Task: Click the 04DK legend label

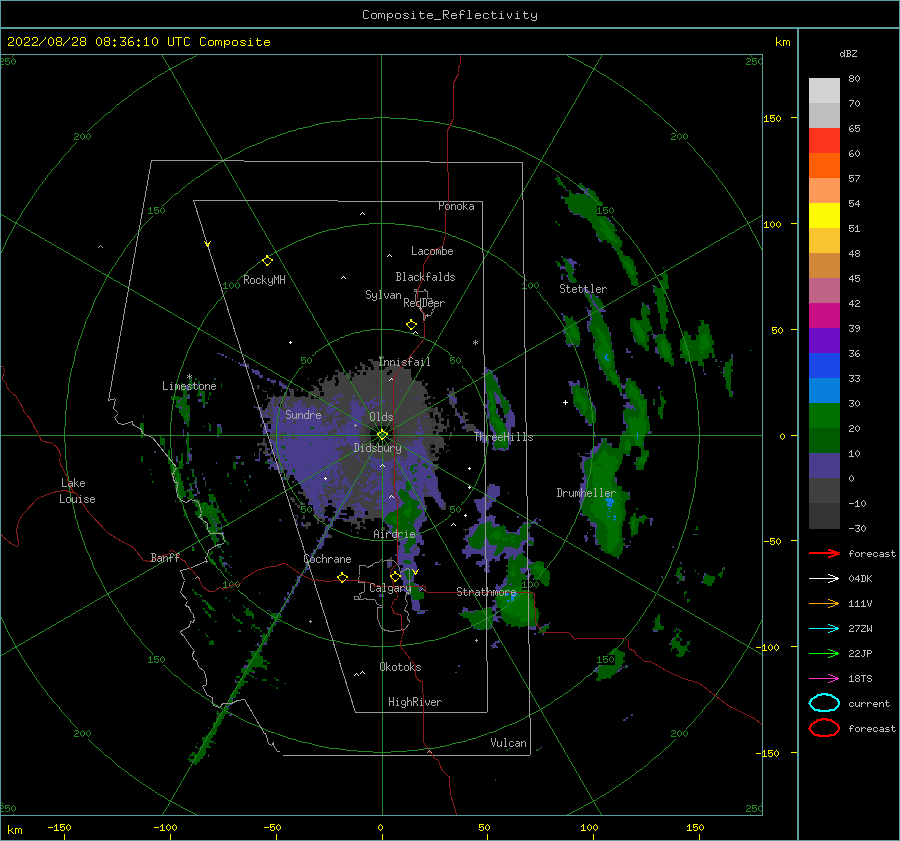Action: 860,578
